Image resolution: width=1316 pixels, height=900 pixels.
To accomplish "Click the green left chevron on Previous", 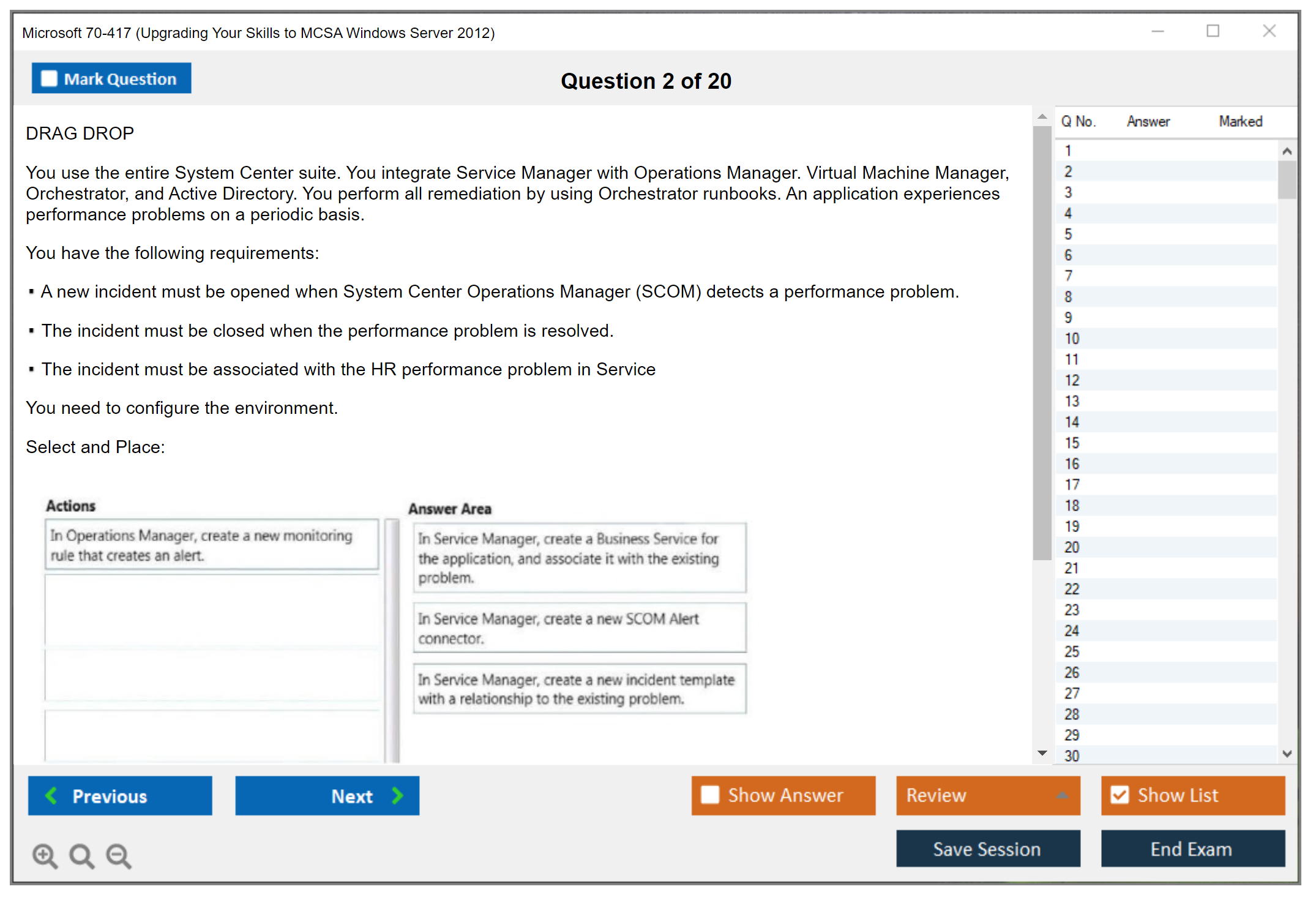I will [51, 795].
